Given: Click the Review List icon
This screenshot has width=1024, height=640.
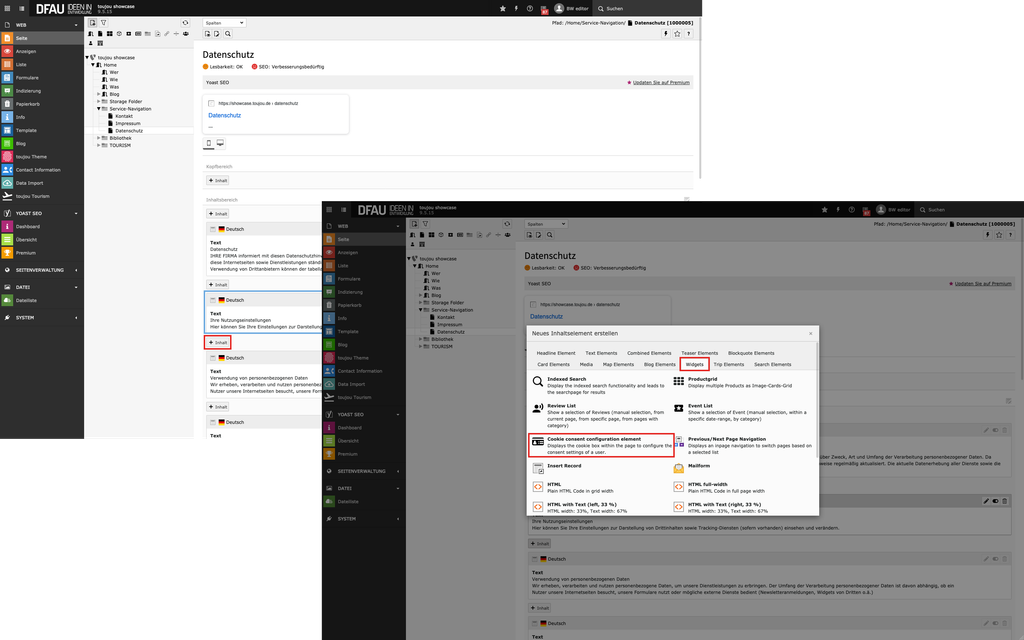Looking at the screenshot, I should point(537,408).
